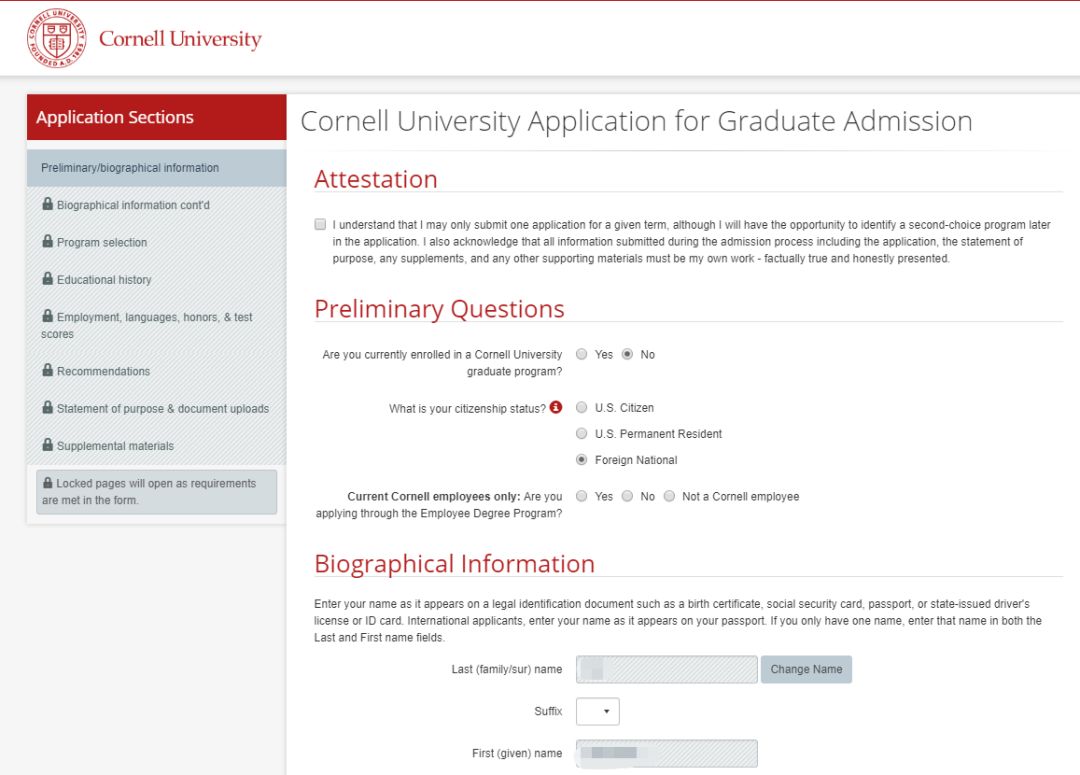
Task: Click the lock icon beside Statement of purpose
Action: 48,407
